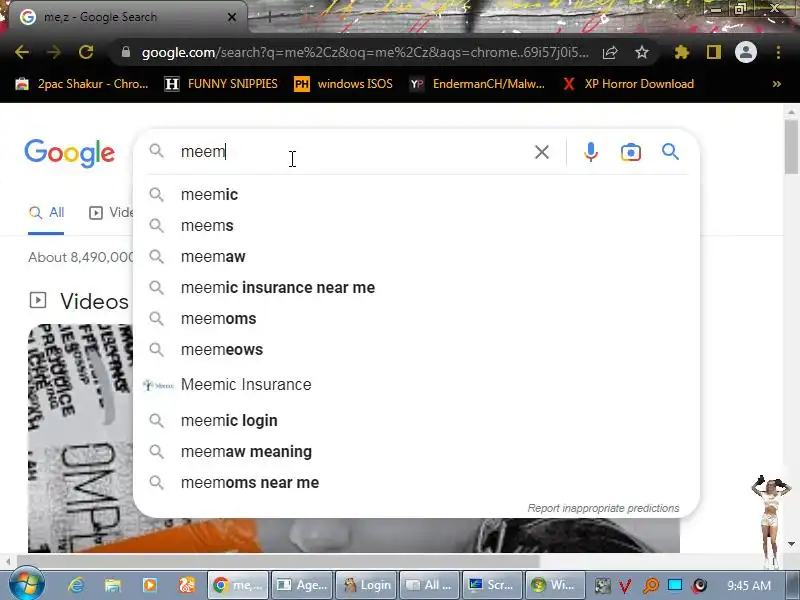Open the Chrome profile avatar

coord(745,52)
